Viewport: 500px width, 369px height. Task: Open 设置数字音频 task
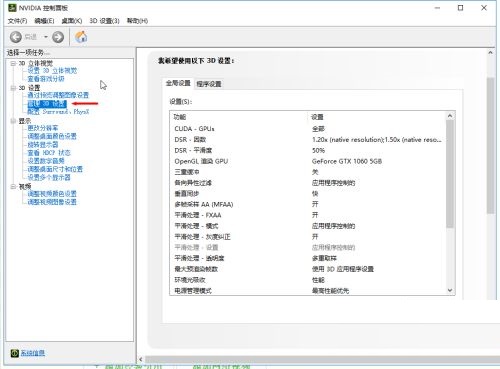point(46,161)
